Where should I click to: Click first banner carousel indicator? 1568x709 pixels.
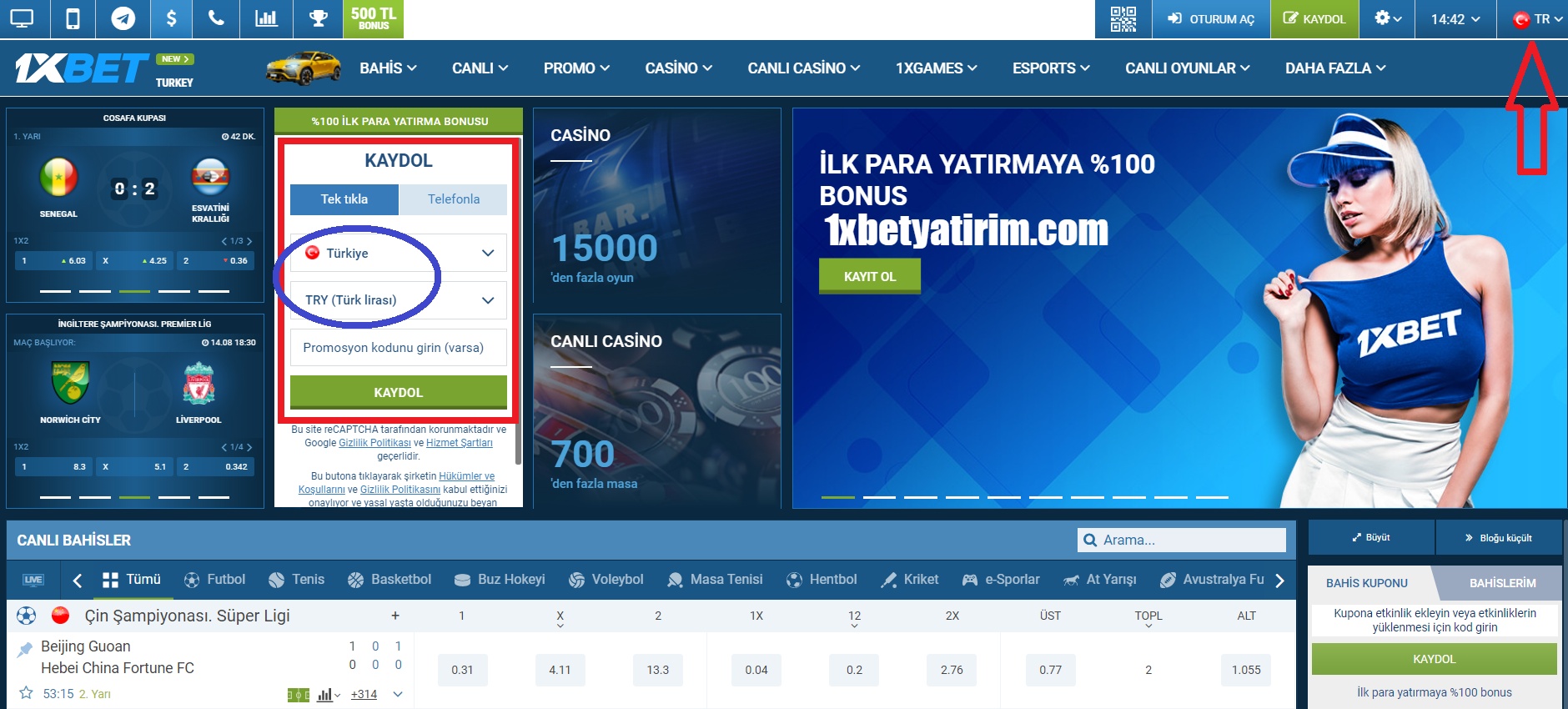pos(838,497)
